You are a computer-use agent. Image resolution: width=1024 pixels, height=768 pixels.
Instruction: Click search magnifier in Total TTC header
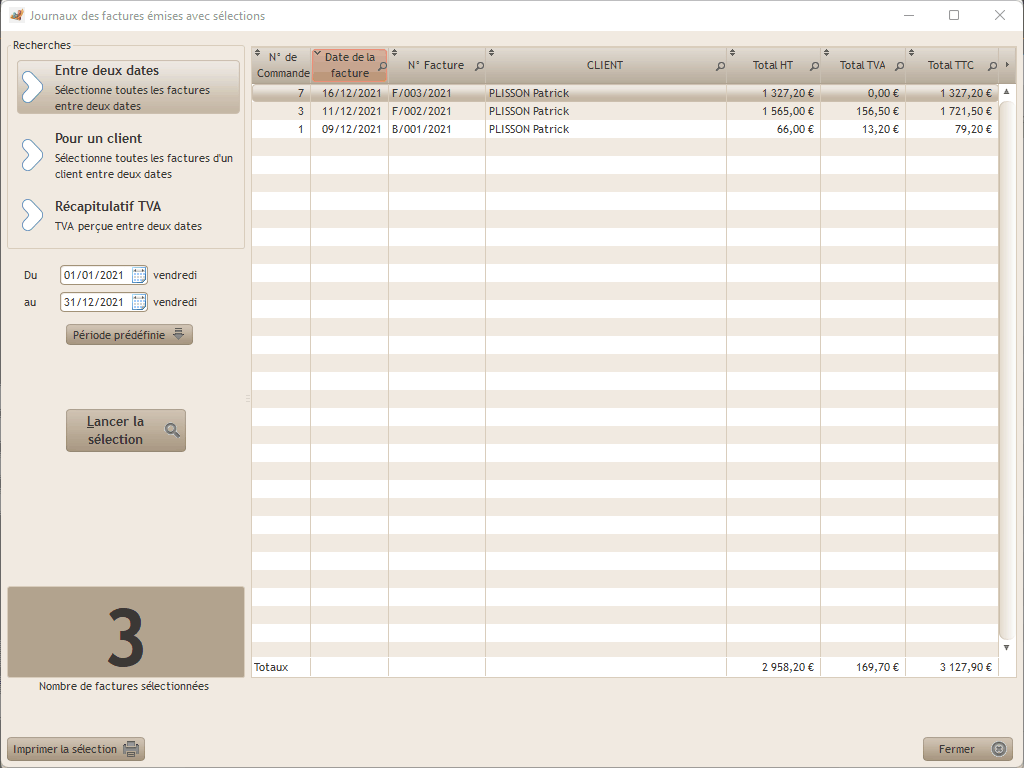click(x=993, y=66)
